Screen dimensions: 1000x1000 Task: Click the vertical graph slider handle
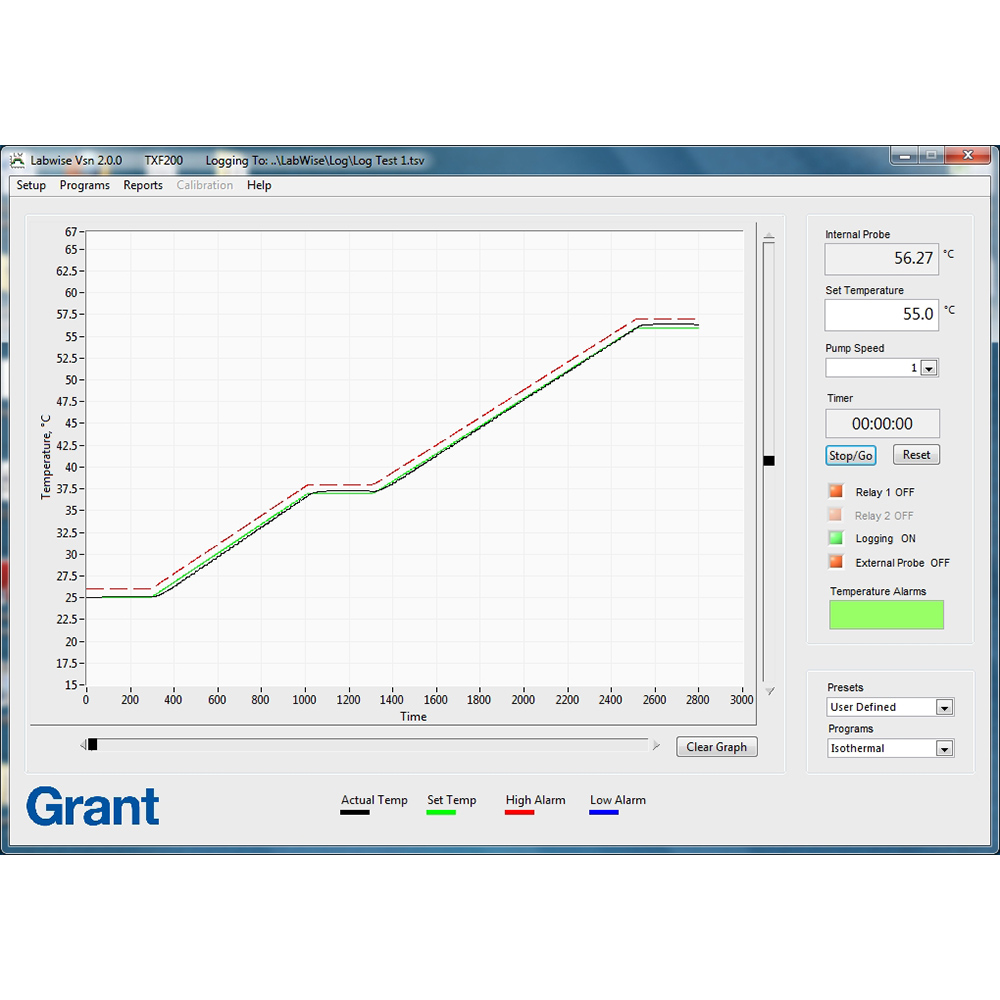769,461
